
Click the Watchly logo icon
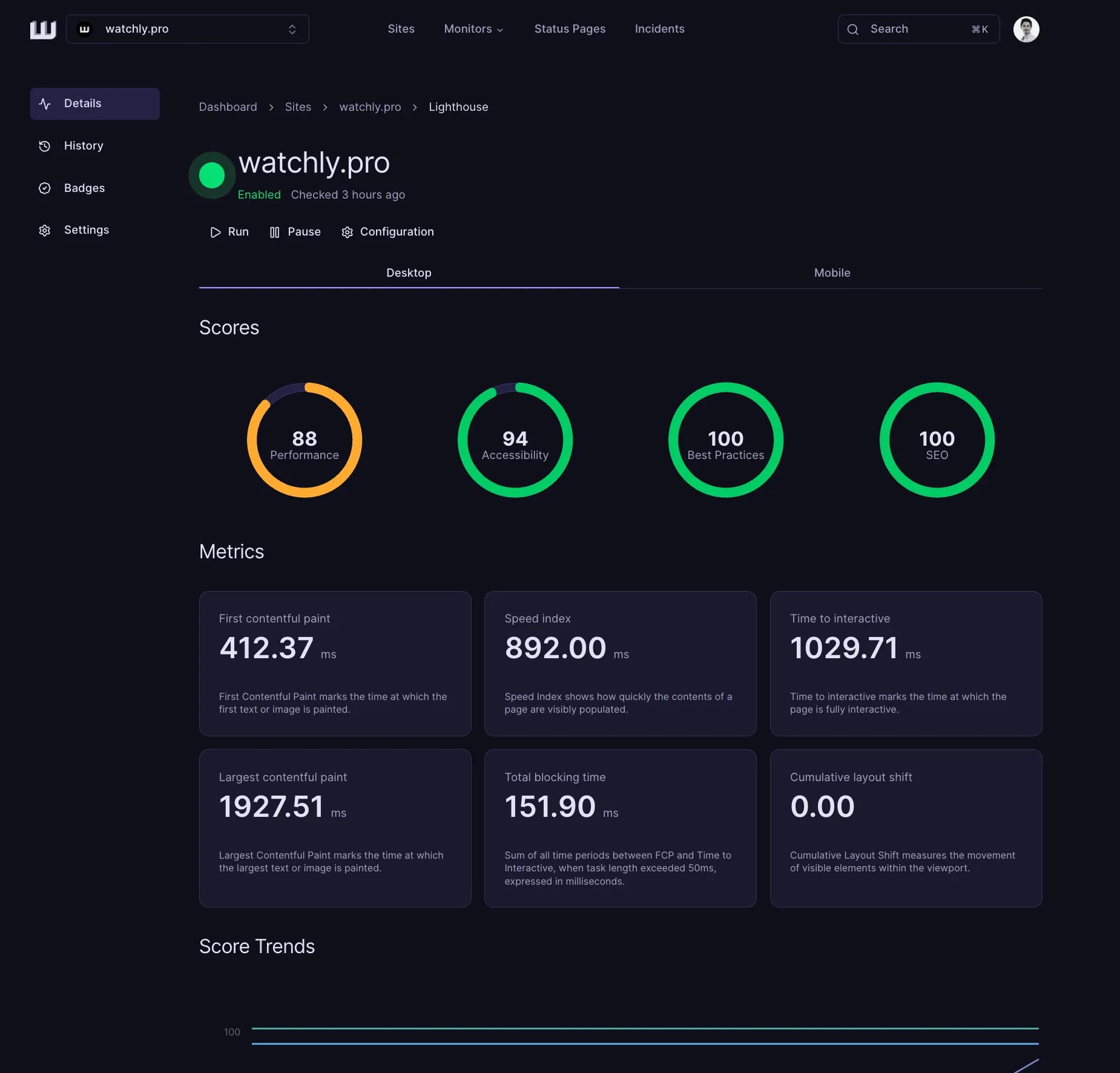click(43, 29)
